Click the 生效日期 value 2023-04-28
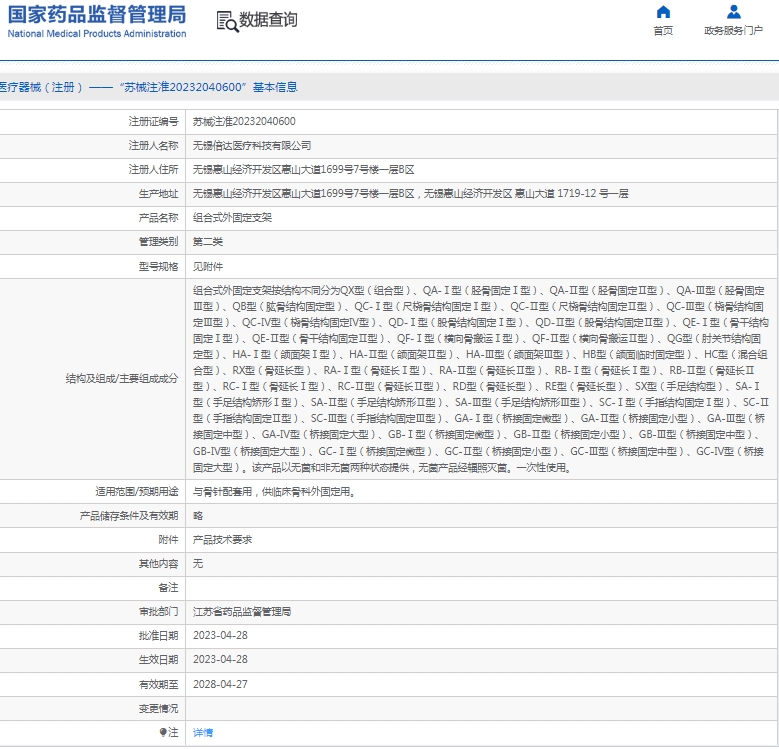This screenshot has height=749, width=779. (x=220, y=660)
